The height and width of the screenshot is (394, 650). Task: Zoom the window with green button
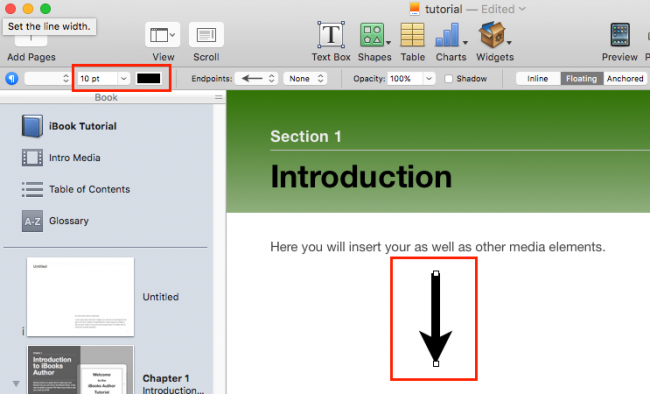pyautogui.click(x=45, y=9)
